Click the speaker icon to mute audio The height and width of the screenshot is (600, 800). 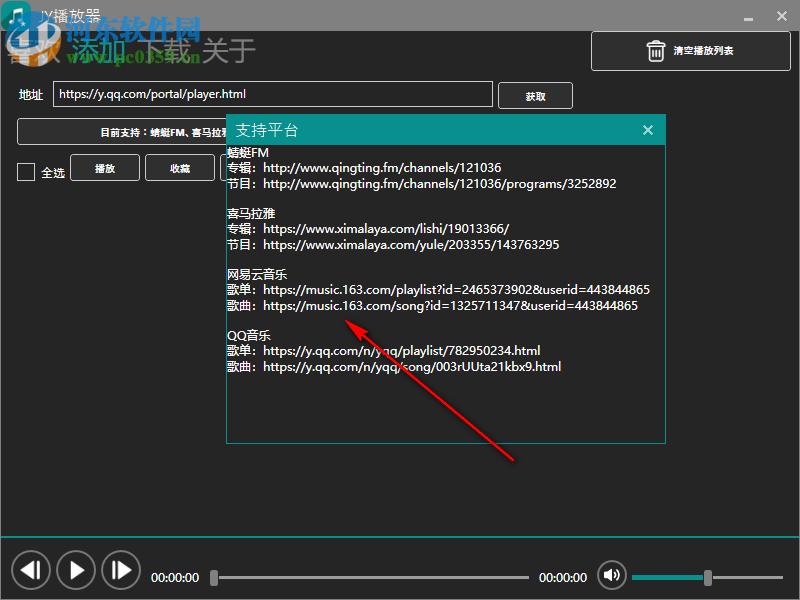coord(611,575)
